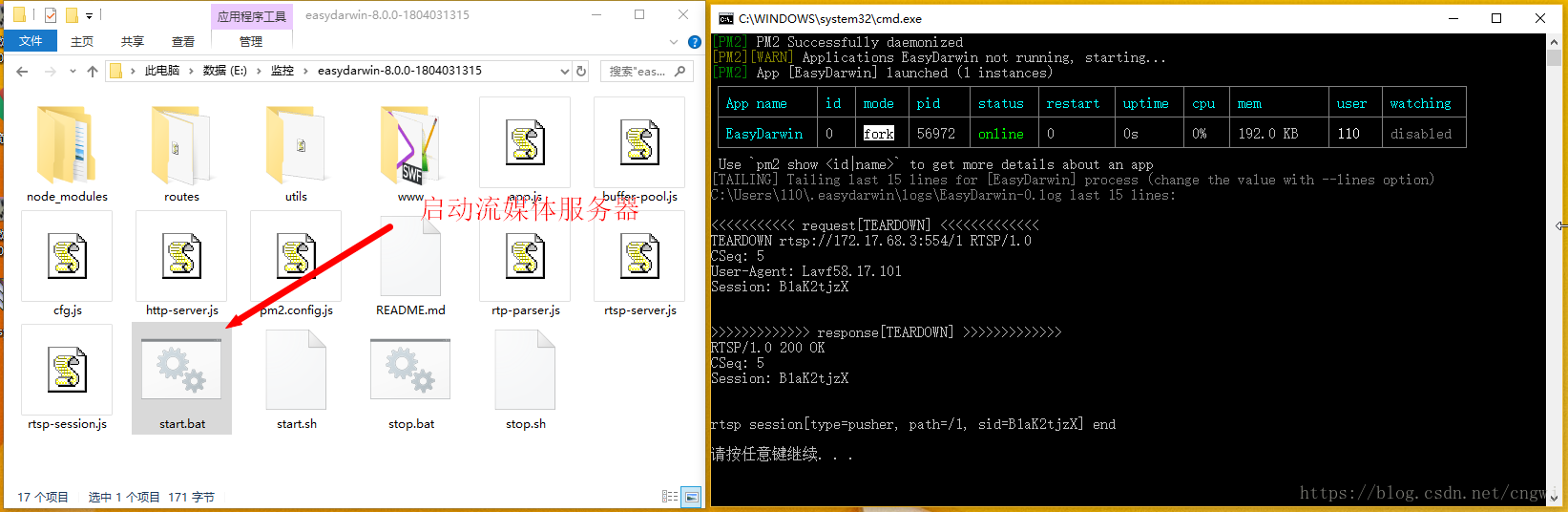Screen dimensions: 1568x512
Task: Navigate to 数据 (E:) breadcrumb
Action: 224,71
